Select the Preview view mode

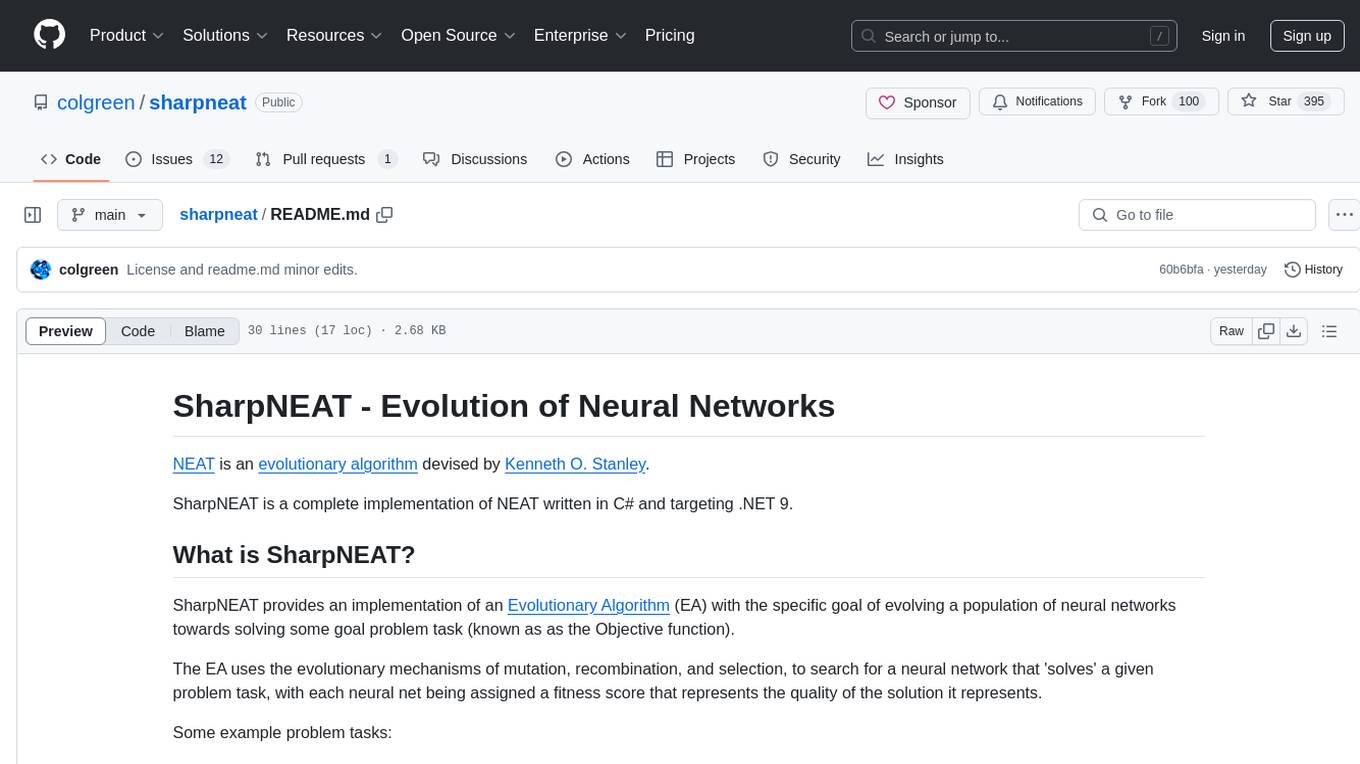tap(66, 331)
